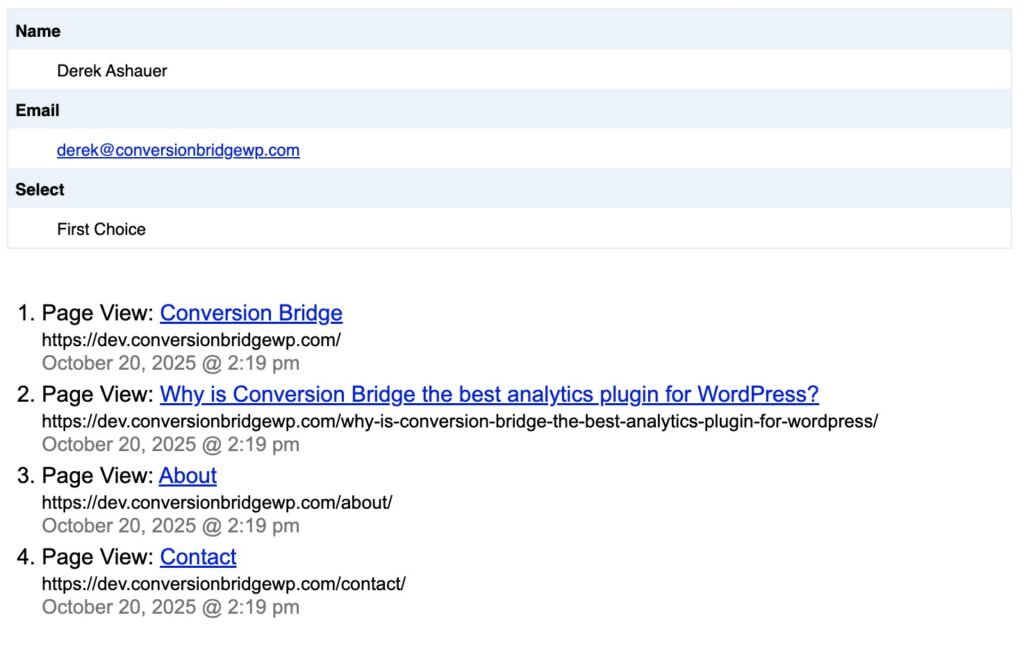Click the numbered item 1 Page View label
The height and width of the screenshot is (645, 1024).
tap(96, 313)
